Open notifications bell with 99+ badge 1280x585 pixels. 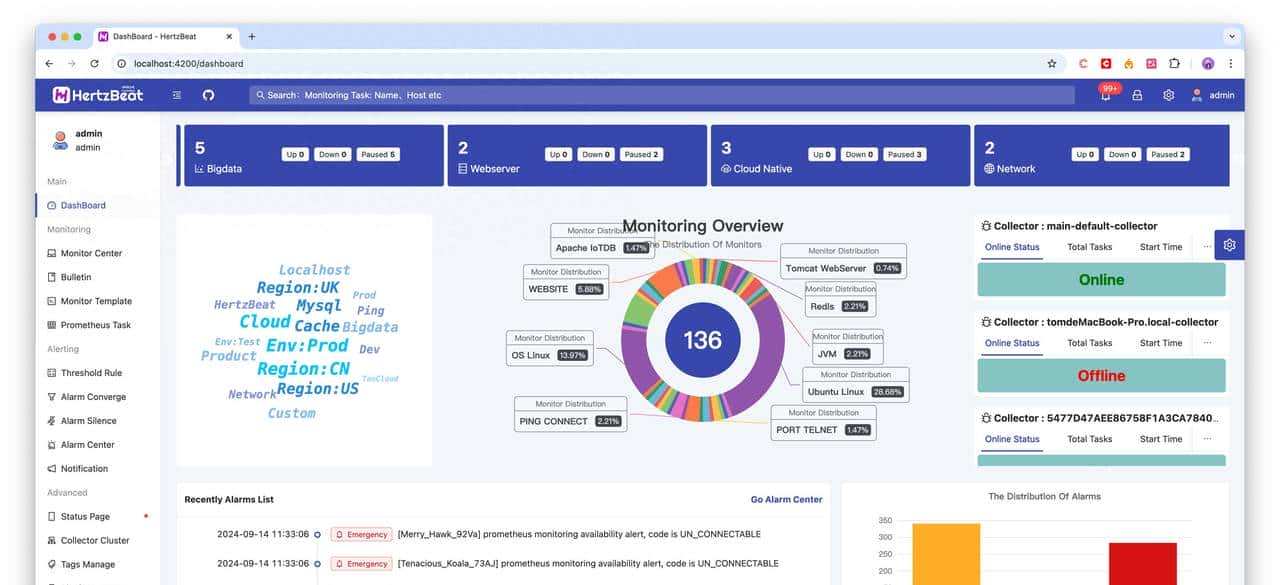click(1106, 96)
